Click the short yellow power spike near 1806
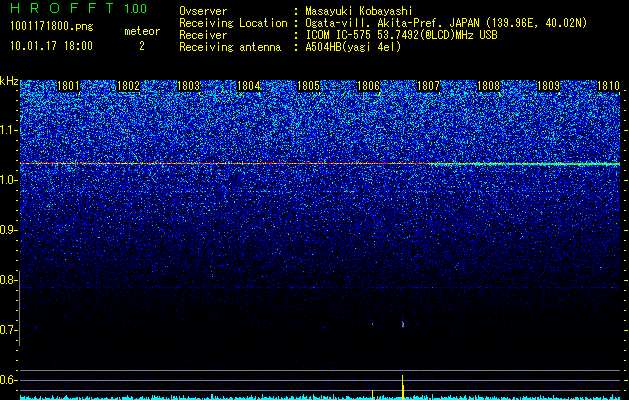Viewport: 629px width, 400px height. pos(373,394)
